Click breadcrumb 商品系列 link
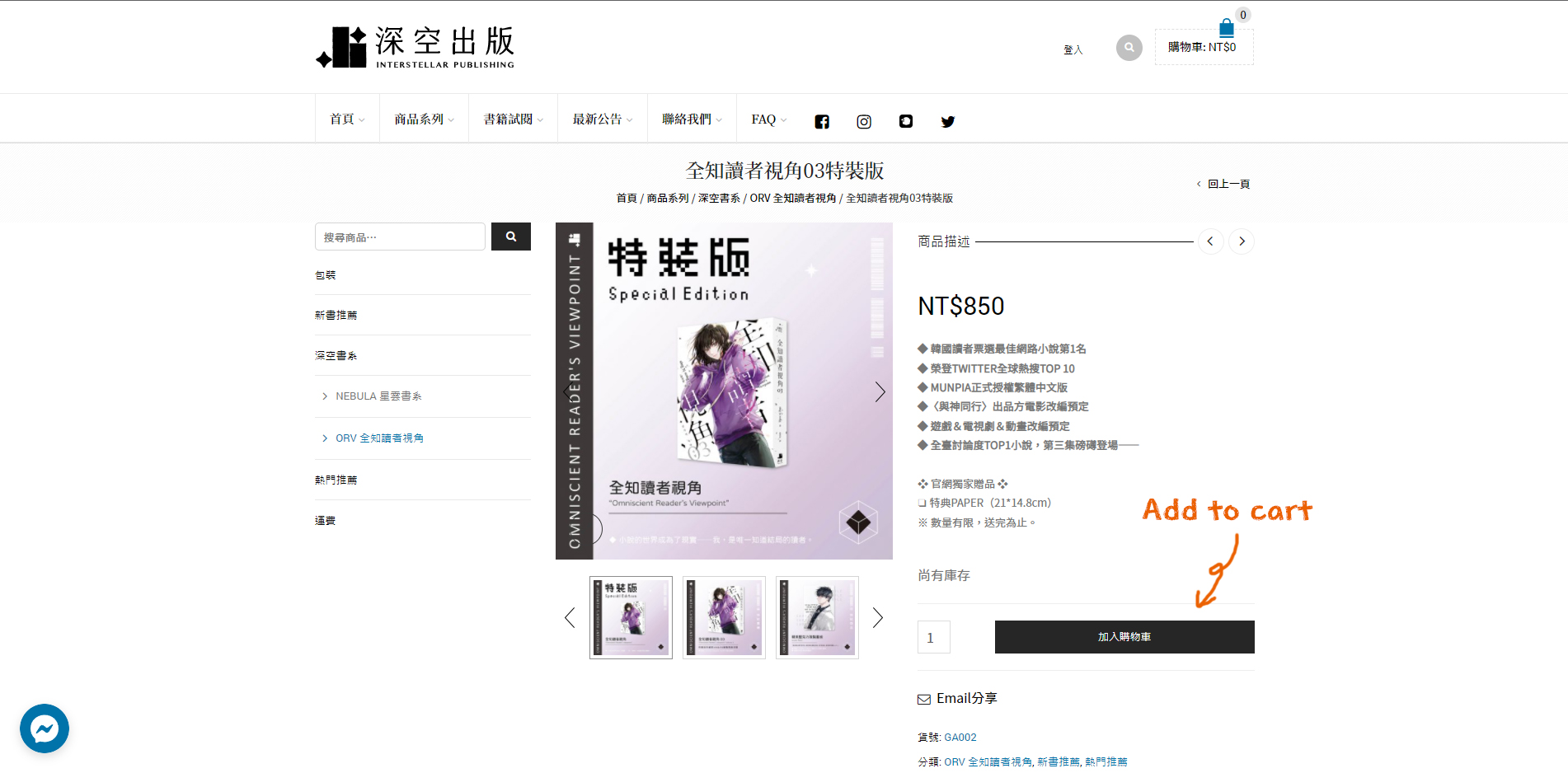 coord(668,198)
